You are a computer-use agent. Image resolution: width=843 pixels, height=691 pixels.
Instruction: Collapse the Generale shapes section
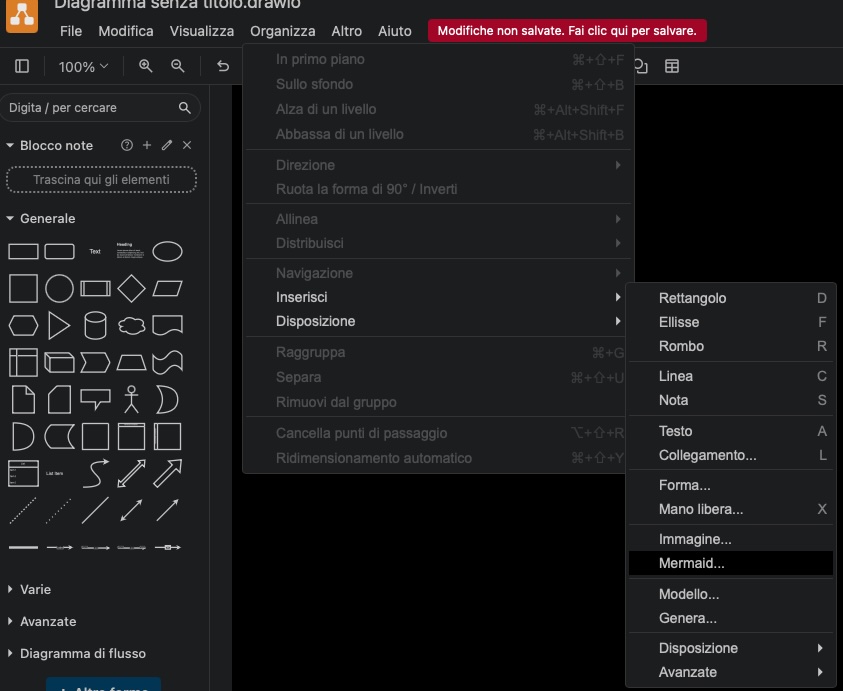tap(47, 218)
